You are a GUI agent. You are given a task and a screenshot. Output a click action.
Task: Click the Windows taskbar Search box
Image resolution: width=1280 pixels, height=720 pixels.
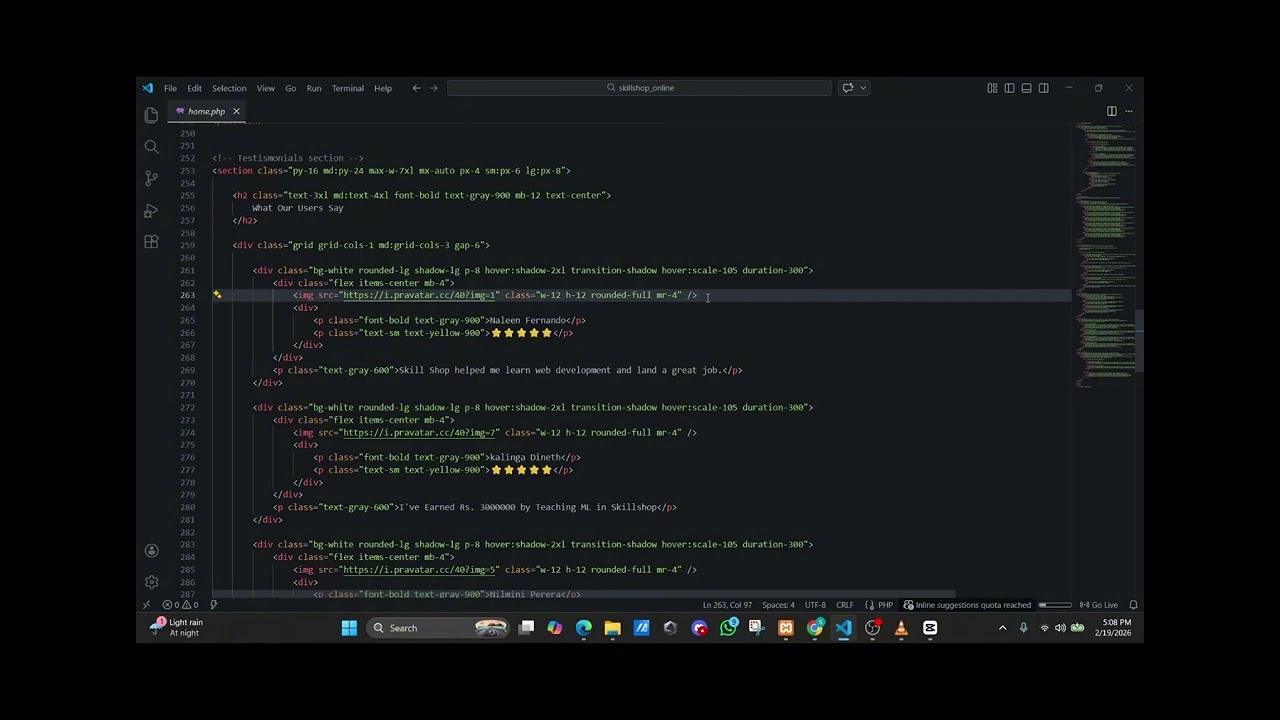(439, 628)
